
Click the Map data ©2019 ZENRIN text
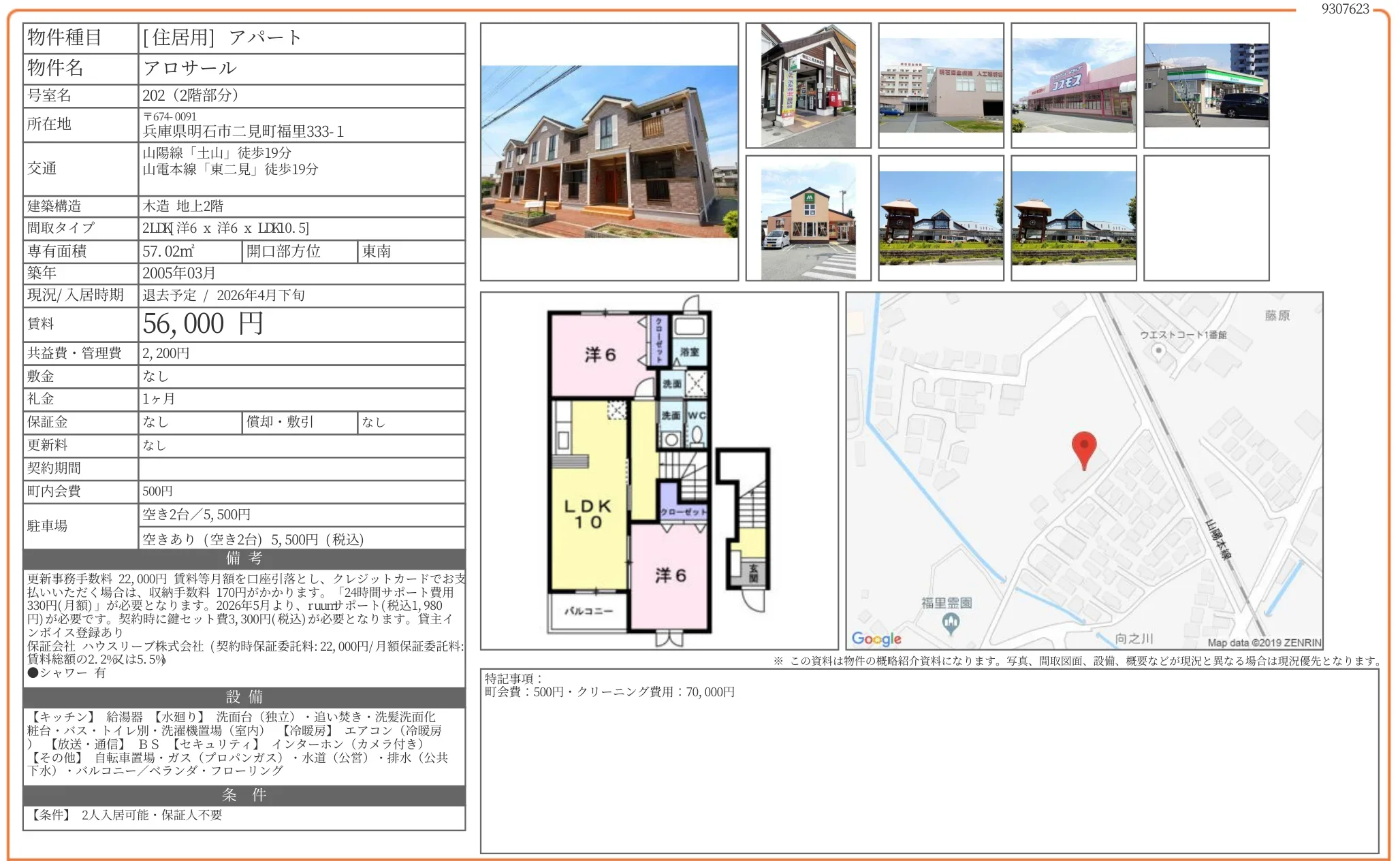(1264, 643)
